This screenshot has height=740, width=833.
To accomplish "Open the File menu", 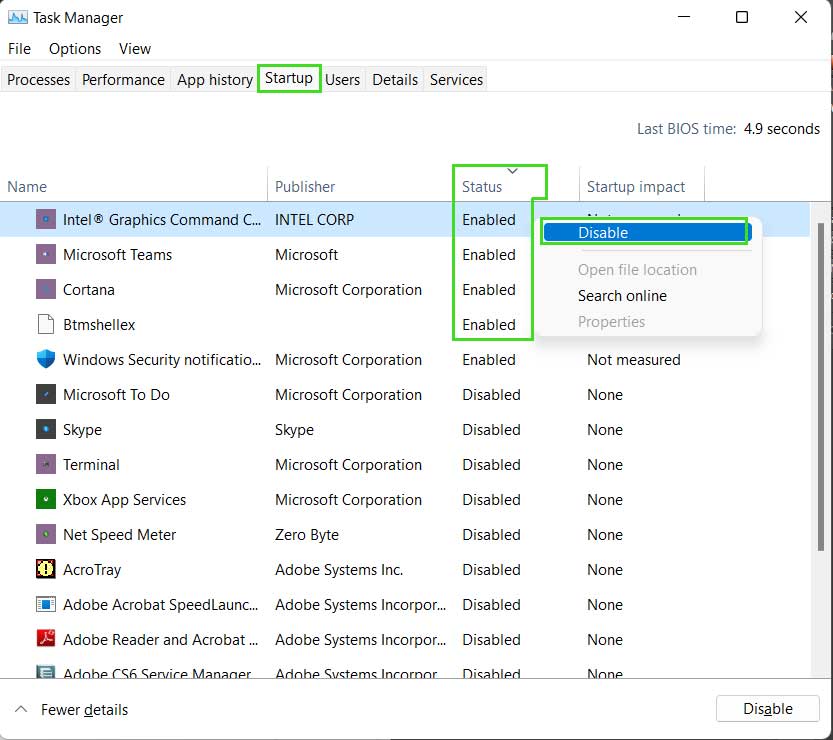I will (x=20, y=49).
